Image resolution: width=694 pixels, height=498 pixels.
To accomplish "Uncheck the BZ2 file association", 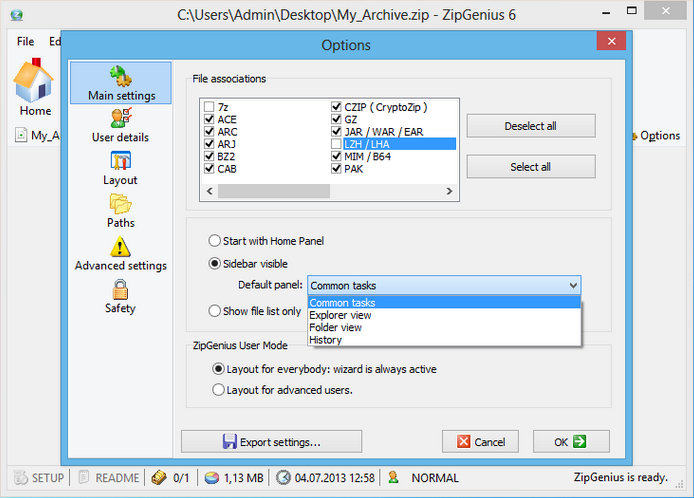I will (x=209, y=156).
